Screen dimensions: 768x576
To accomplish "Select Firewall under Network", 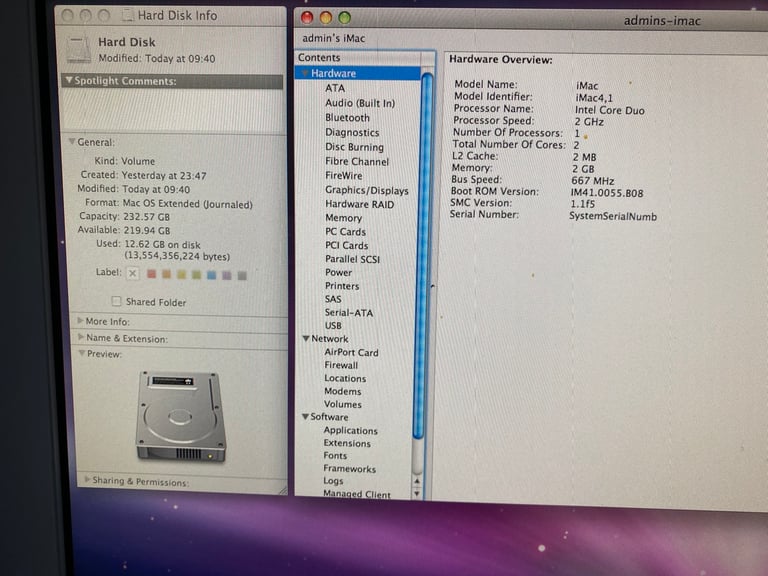I will [341, 365].
